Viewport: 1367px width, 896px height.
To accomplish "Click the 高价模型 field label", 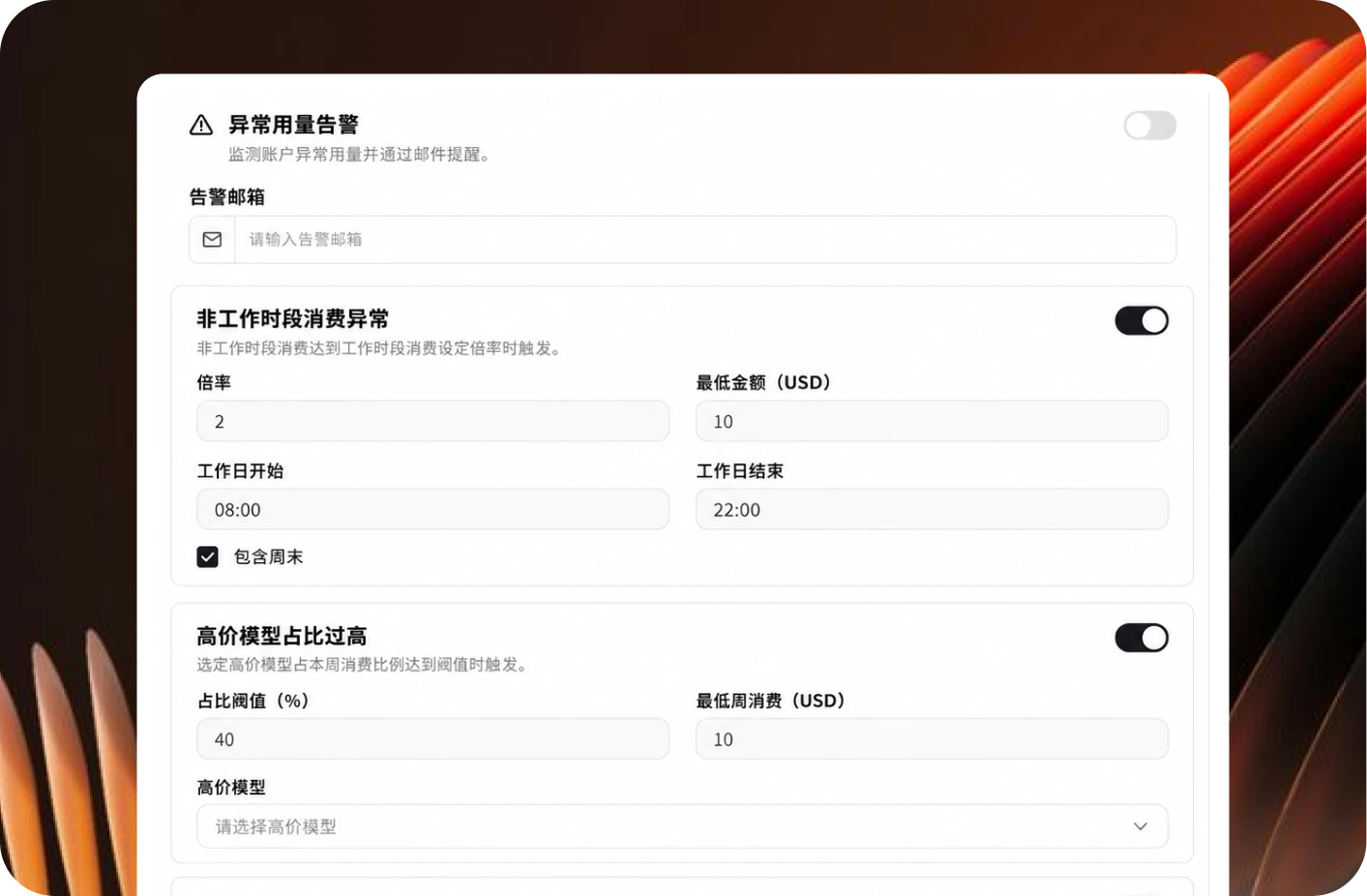I will 230,788.
